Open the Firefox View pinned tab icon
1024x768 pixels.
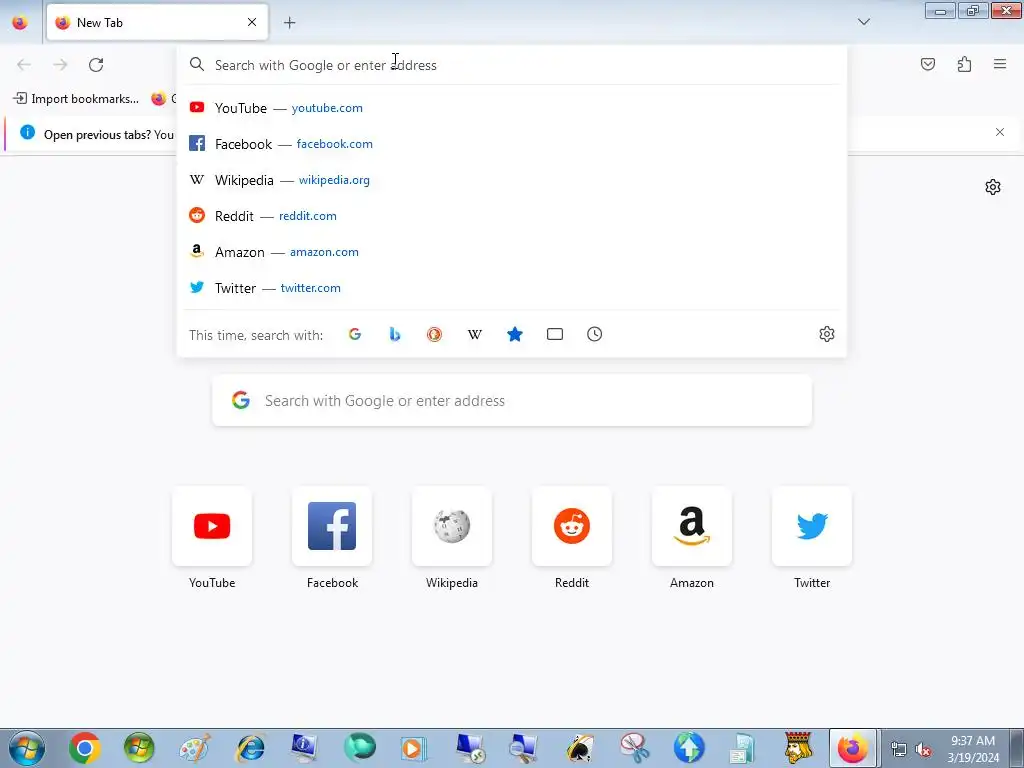click(x=20, y=22)
